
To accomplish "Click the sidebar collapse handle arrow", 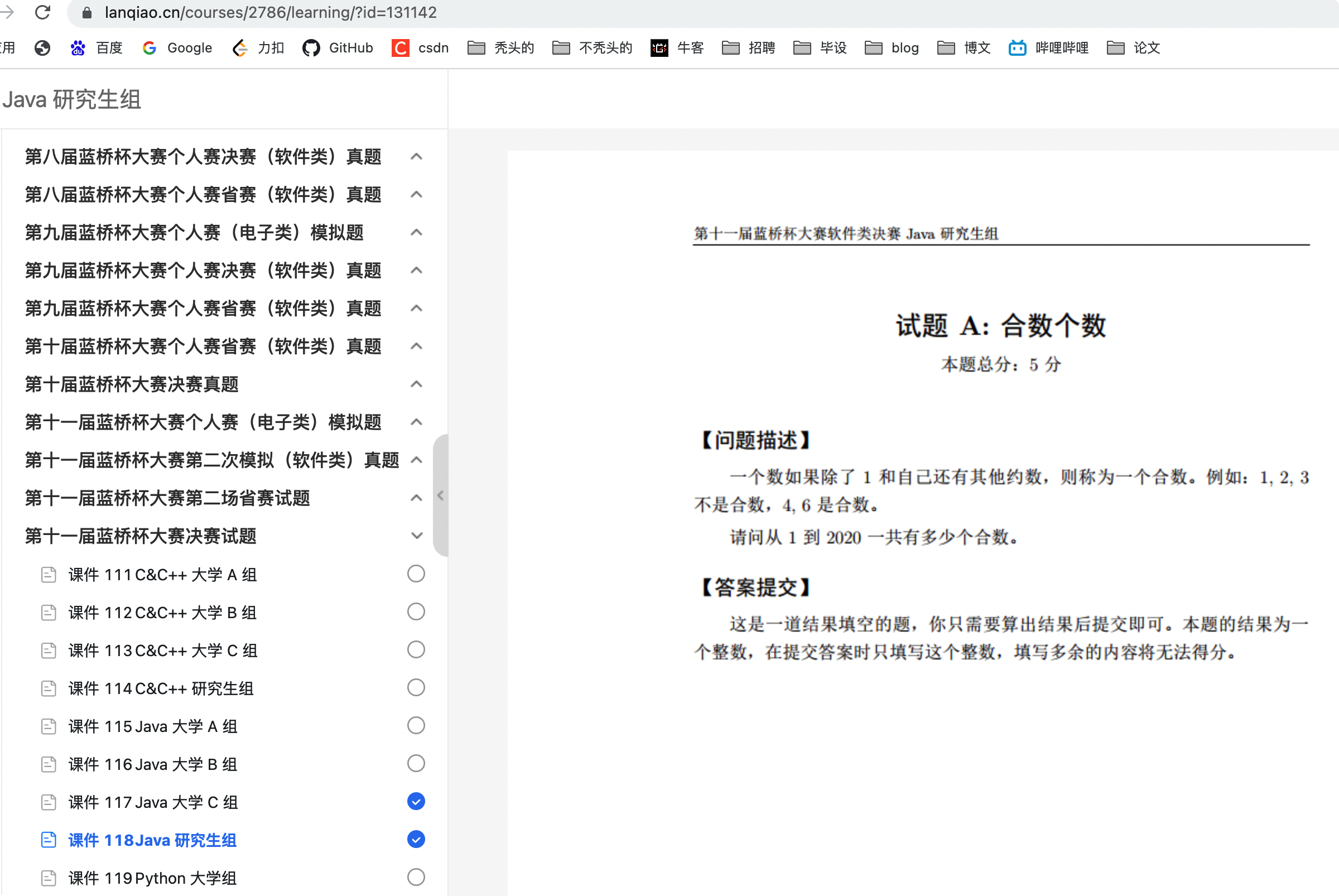I will (440, 495).
